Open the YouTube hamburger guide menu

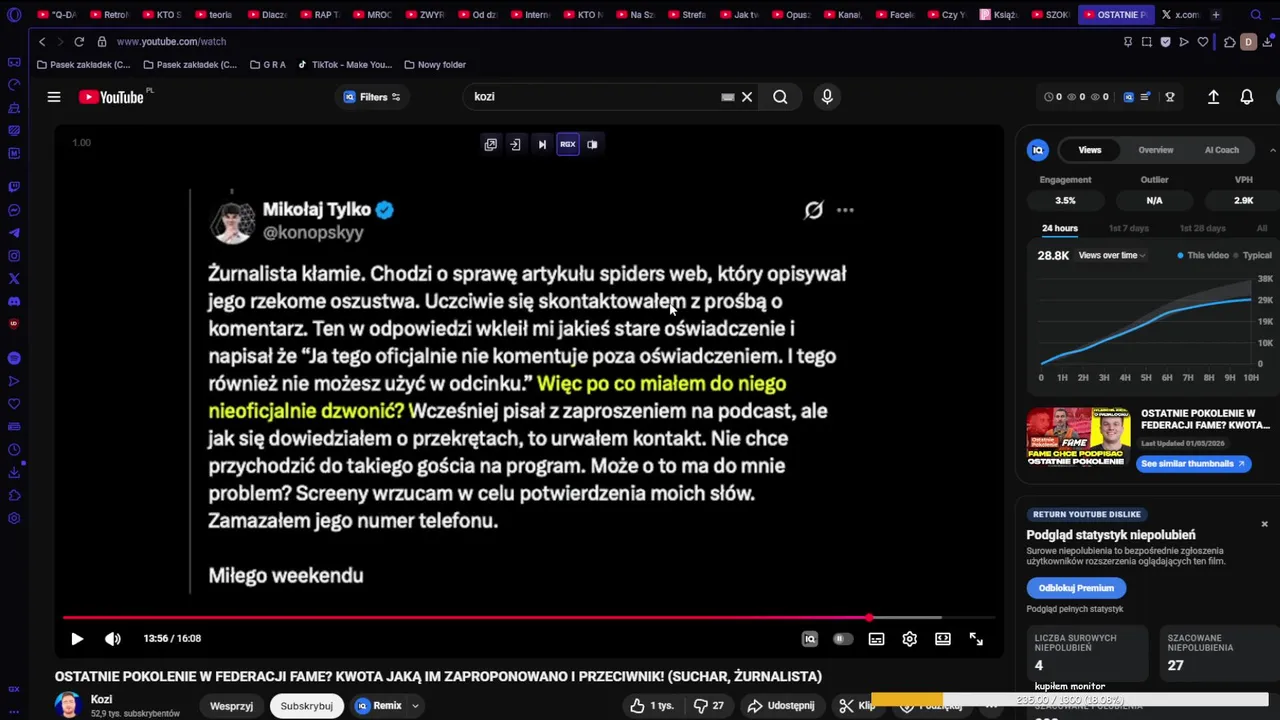(x=54, y=97)
